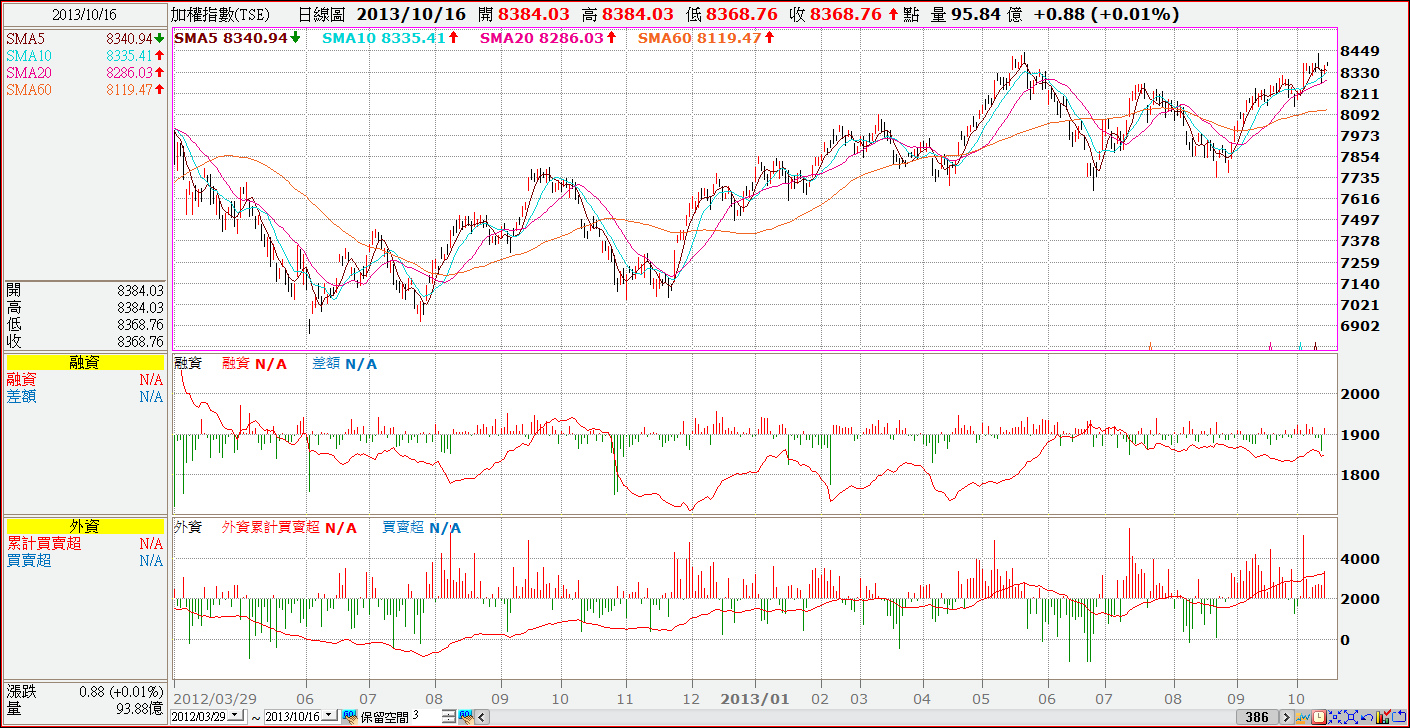Screen dimensions: 1410x728
Task: Click the right arrow scroll button beside 386
Action: 1287,717
